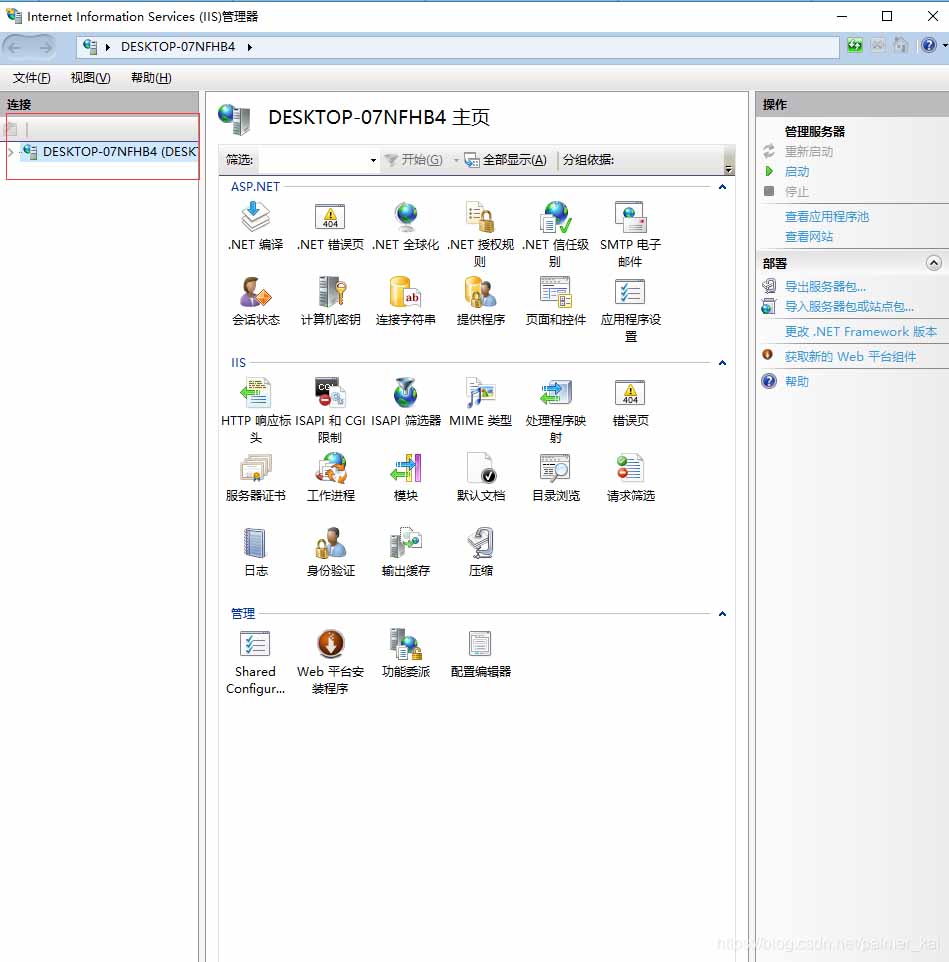Click 查看应用程序池 link
Image resolution: width=949 pixels, height=962 pixels.
[x=826, y=217]
